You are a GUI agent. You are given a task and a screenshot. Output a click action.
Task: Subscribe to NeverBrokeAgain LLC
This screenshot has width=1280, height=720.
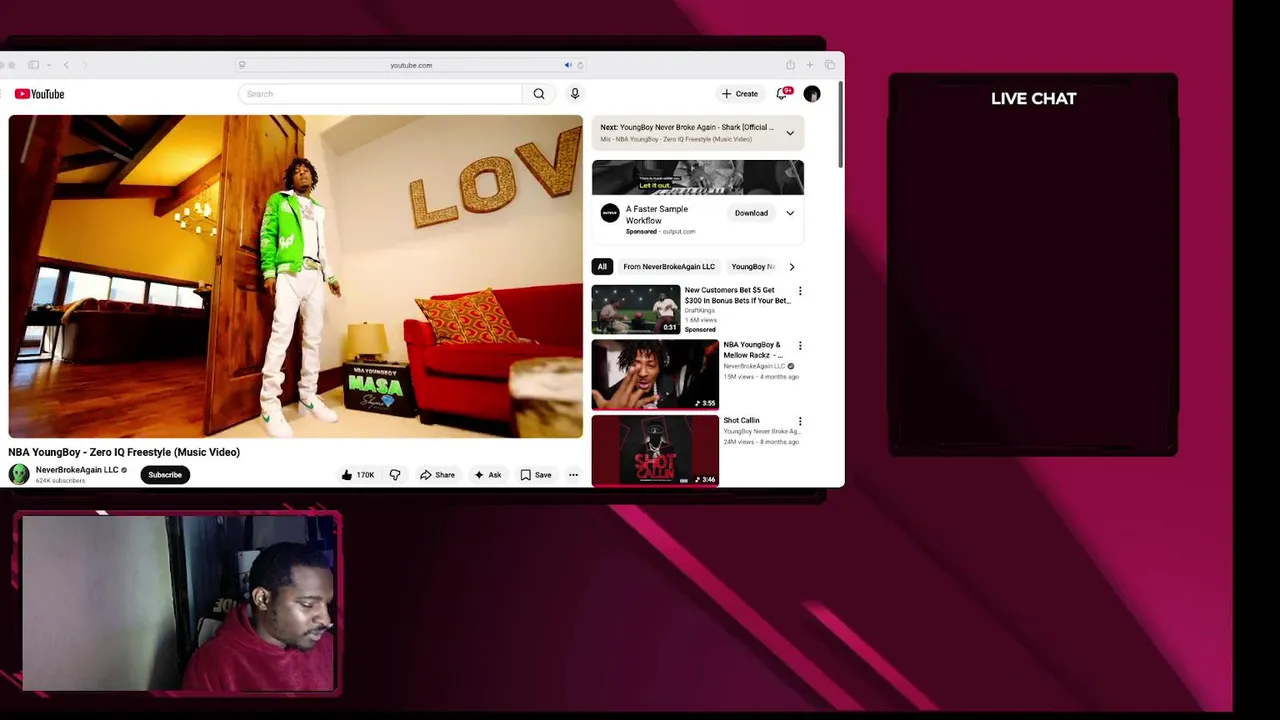click(x=165, y=475)
